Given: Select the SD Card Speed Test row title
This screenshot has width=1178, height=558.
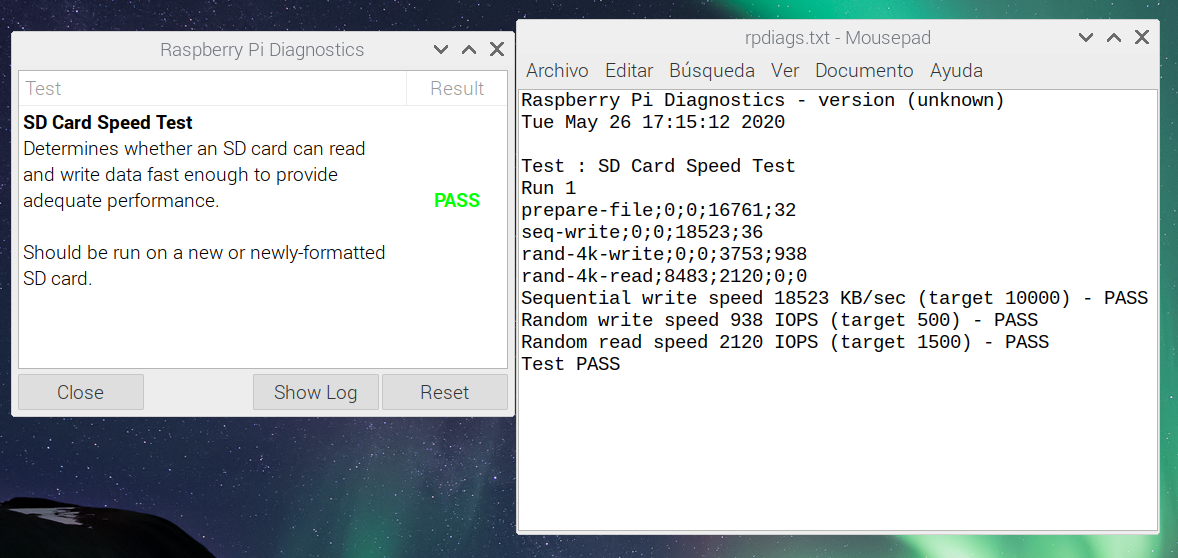Looking at the screenshot, I should point(108,122).
